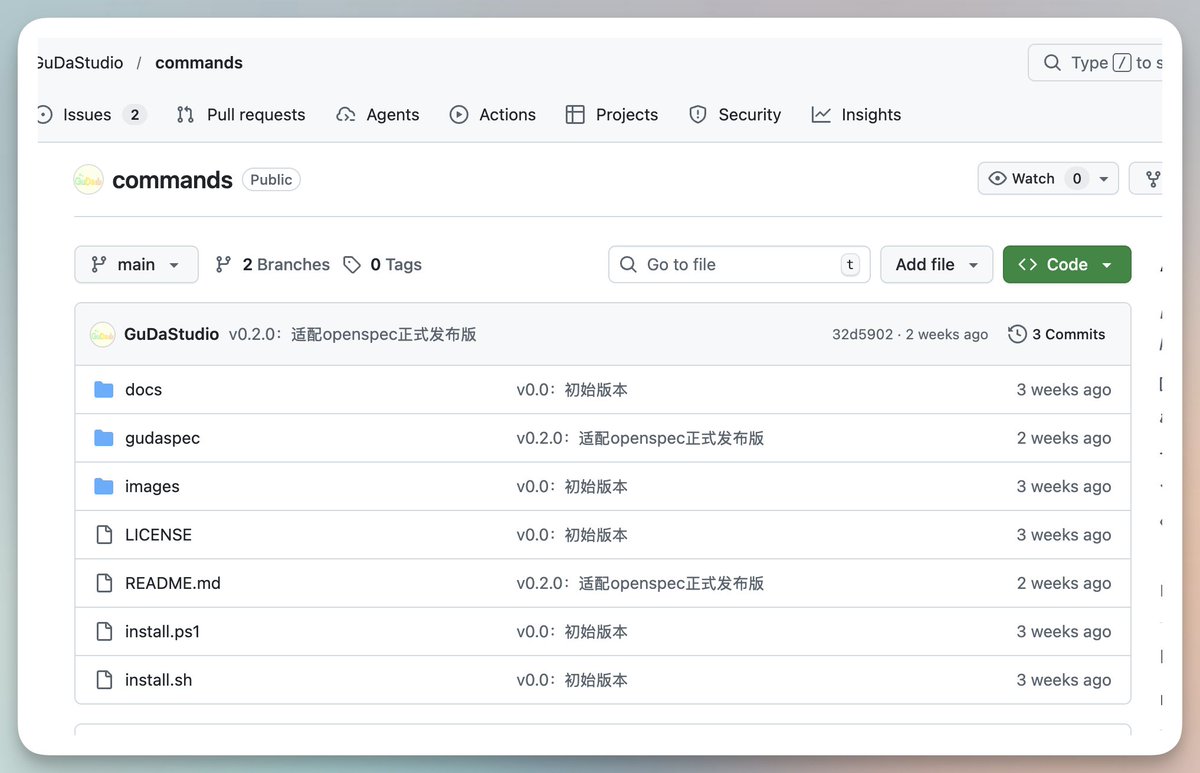Open the Add file dropdown
The height and width of the screenshot is (773, 1200).
click(936, 265)
